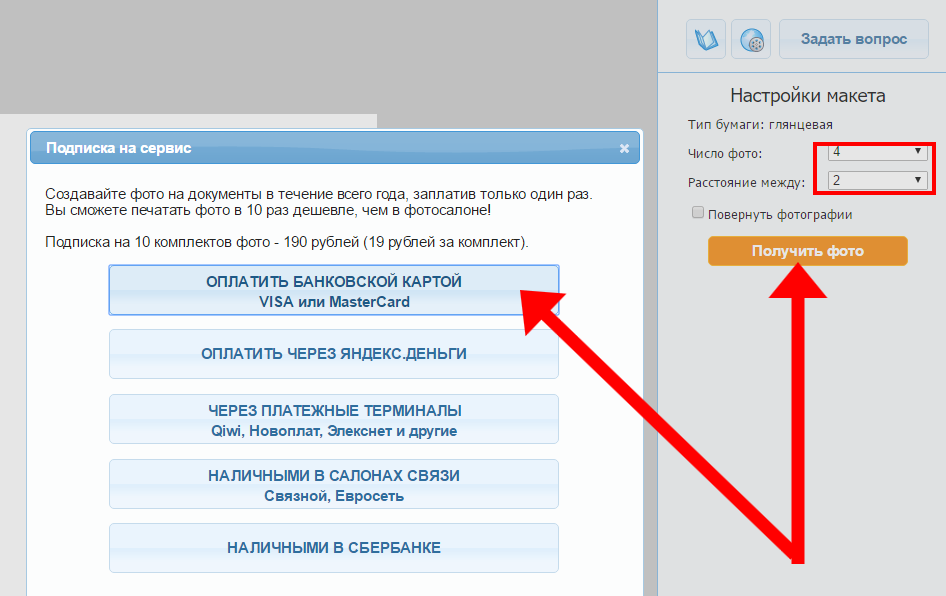946x596 pixels.
Task: Enable the Повернуть фотографии checkbox
Action: [x=698, y=213]
